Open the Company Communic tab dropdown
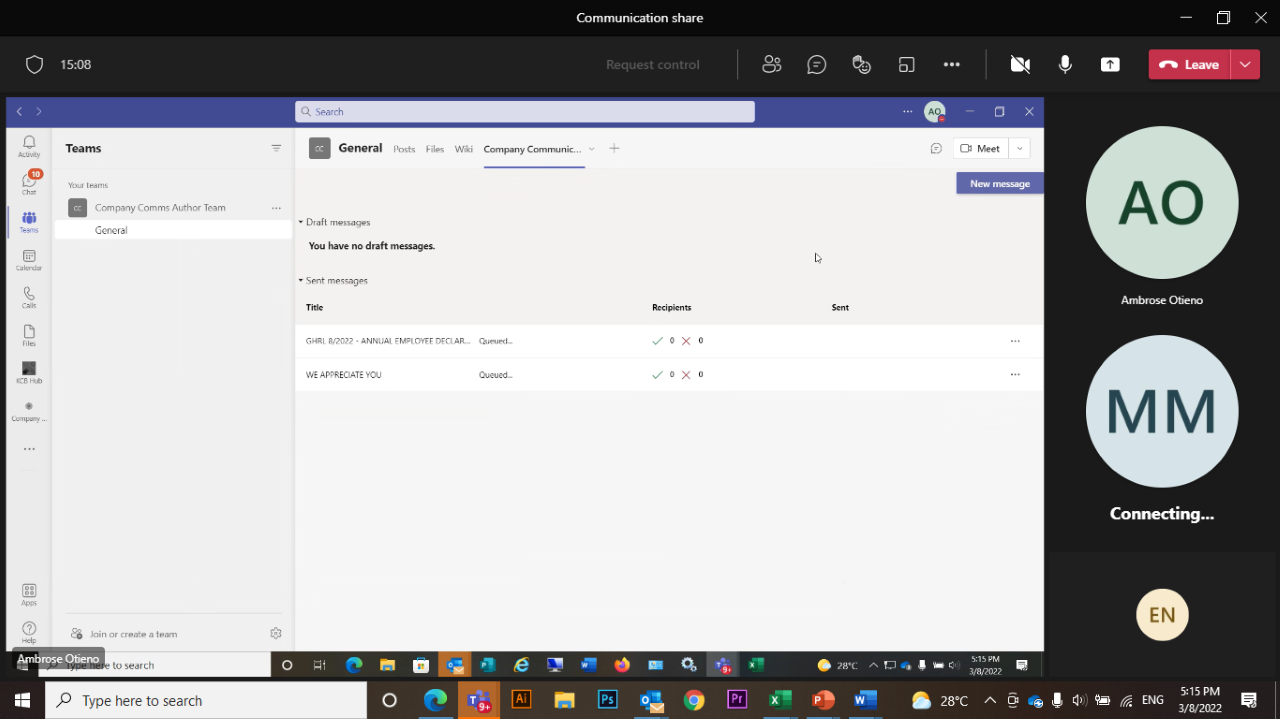This screenshot has height=719, width=1280. (x=591, y=148)
